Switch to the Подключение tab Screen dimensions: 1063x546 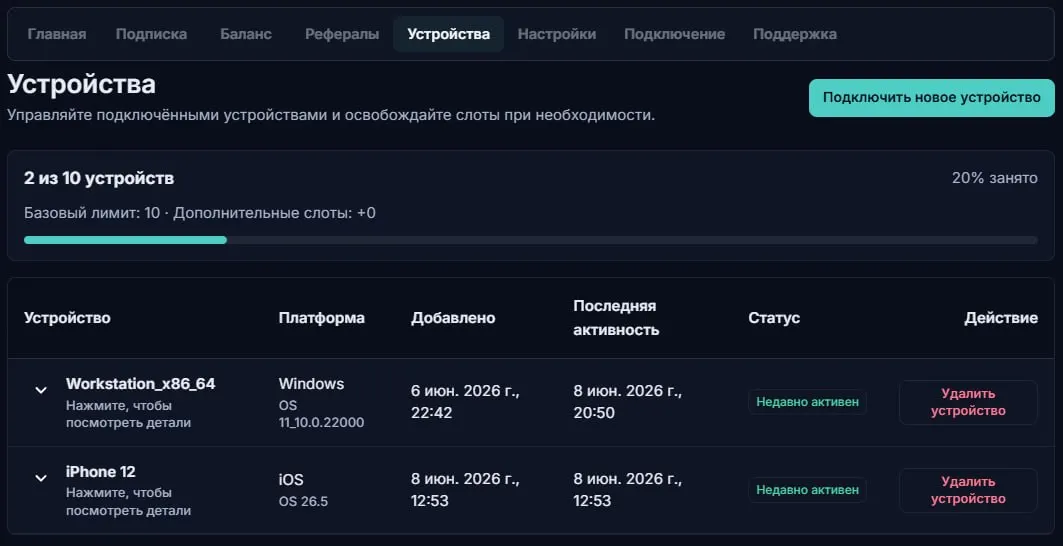(675, 34)
